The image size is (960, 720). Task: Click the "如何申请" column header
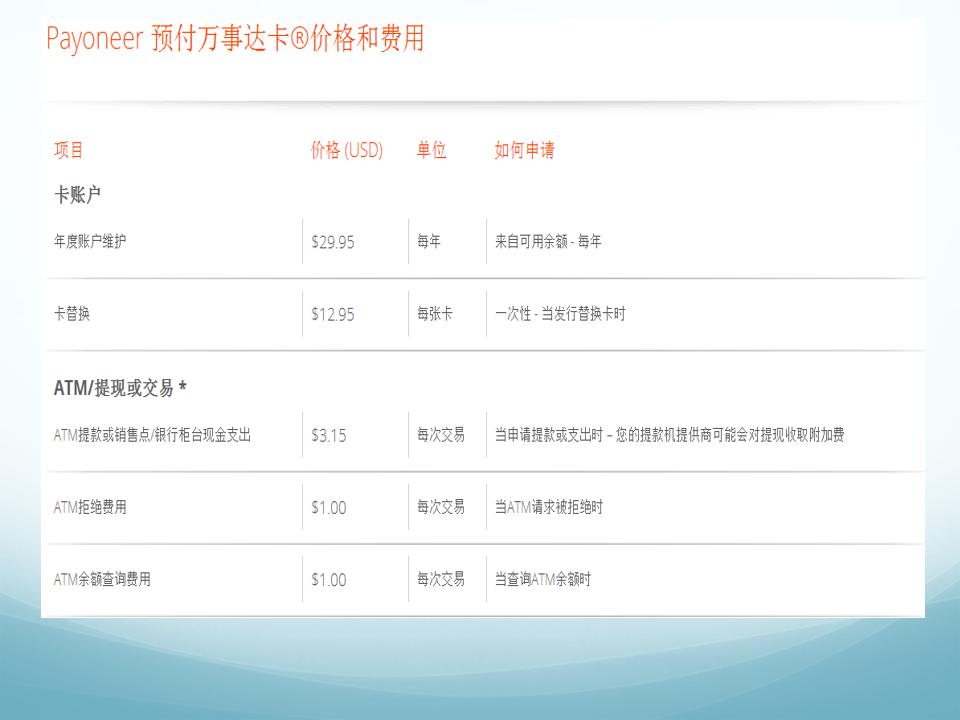[525, 150]
